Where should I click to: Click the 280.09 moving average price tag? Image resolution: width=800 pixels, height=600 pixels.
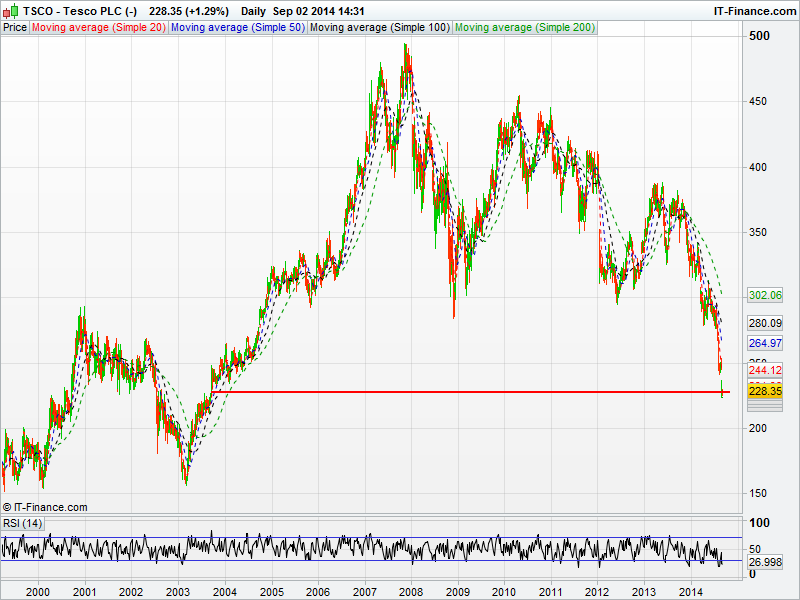[x=764, y=323]
